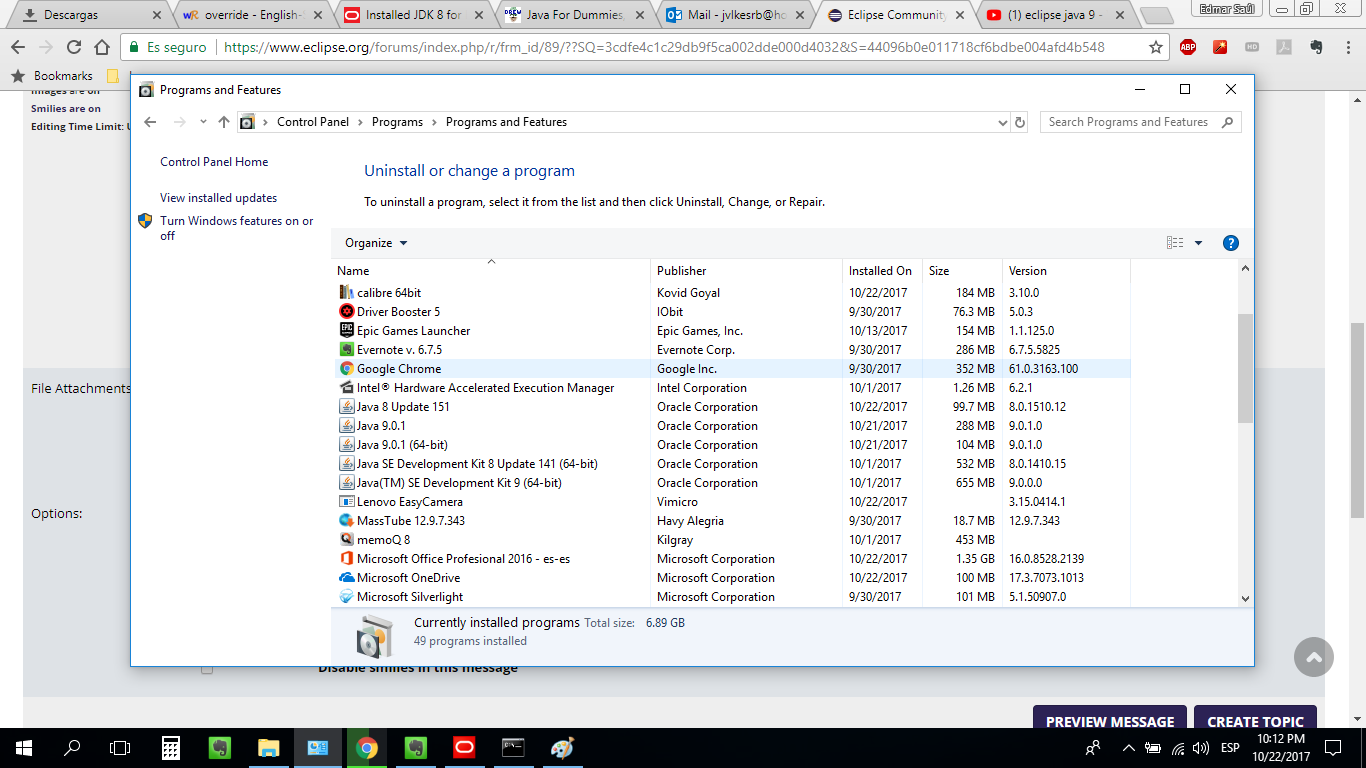Select the Microsoft Office Profesional 2016 icon
The image size is (1366, 768).
(x=346, y=559)
